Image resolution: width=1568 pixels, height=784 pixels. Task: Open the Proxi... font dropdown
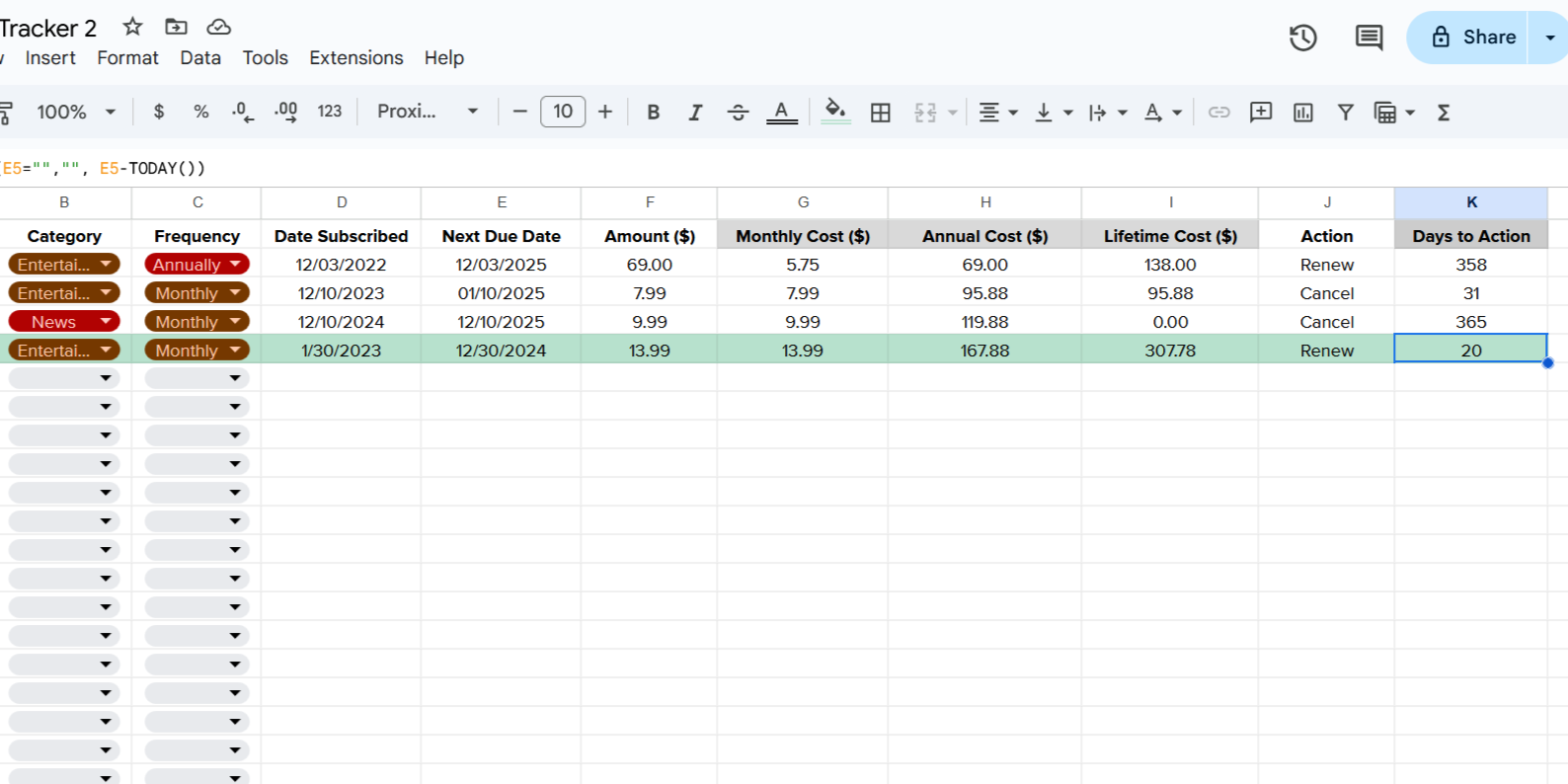click(x=428, y=112)
